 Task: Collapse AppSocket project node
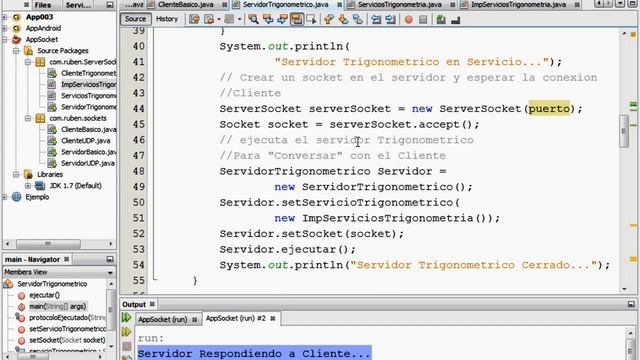pyautogui.click(x=4, y=40)
